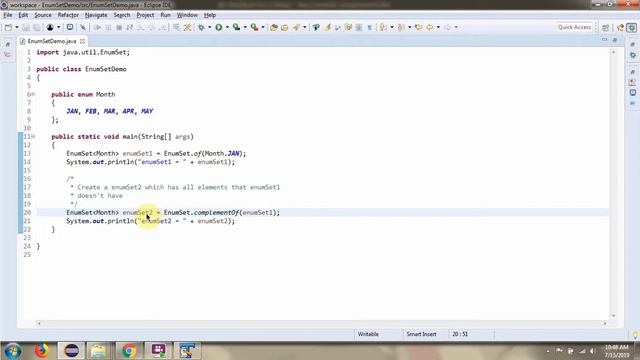The width and height of the screenshot is (640, 360).
Task: Click the editor horizontal scrollbar
Action: point(322,323)
